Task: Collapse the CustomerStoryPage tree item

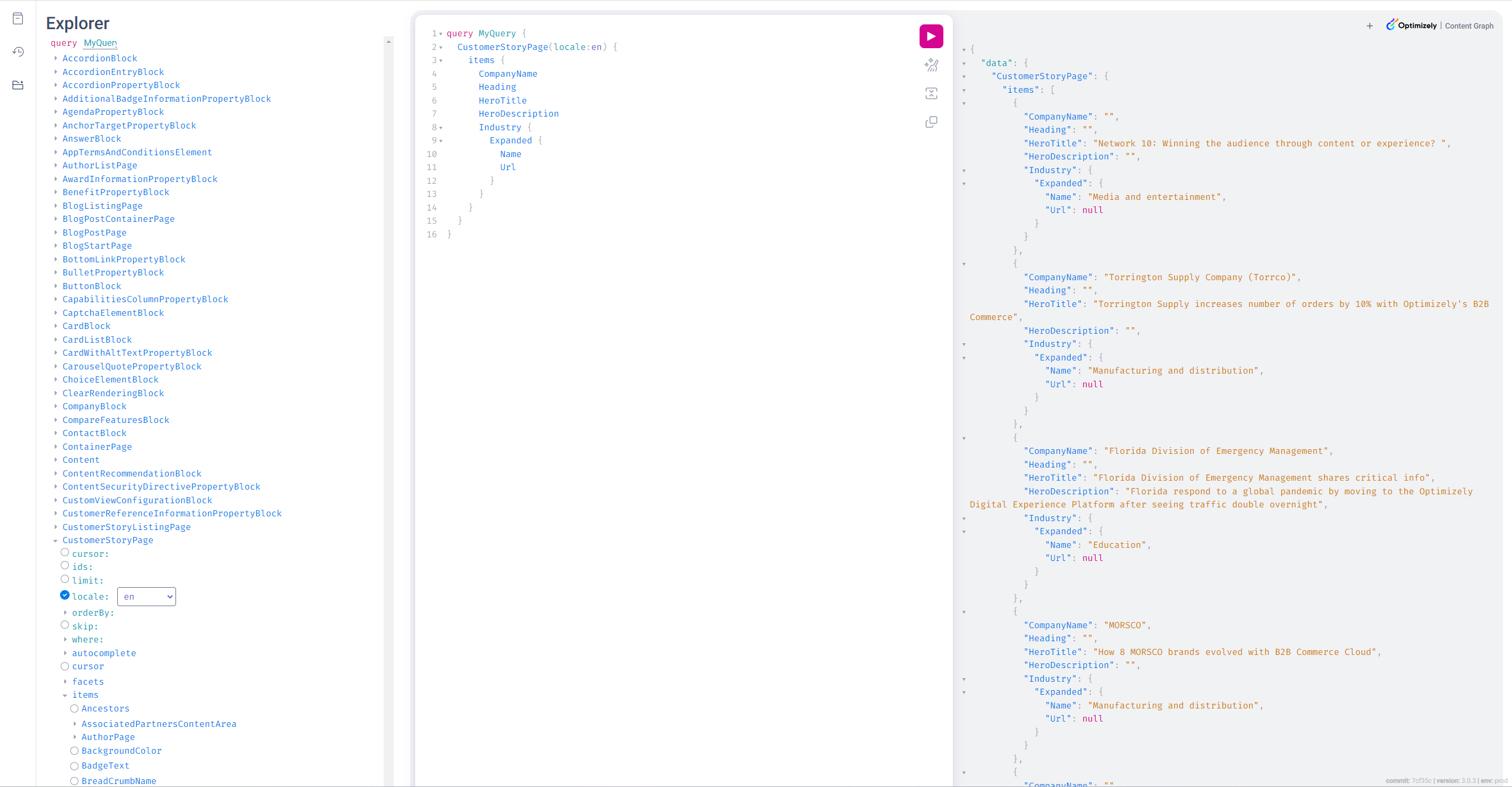Action: pos(56,541)
